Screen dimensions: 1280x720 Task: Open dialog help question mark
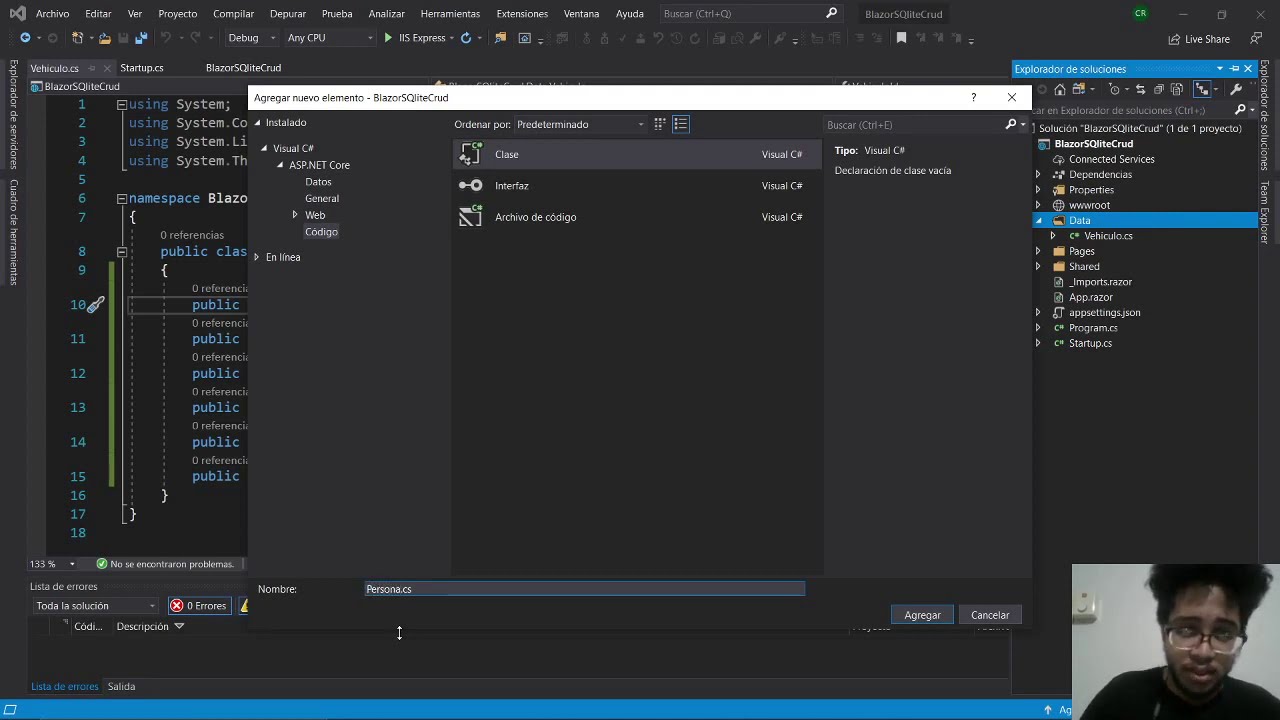click(973, 97)
